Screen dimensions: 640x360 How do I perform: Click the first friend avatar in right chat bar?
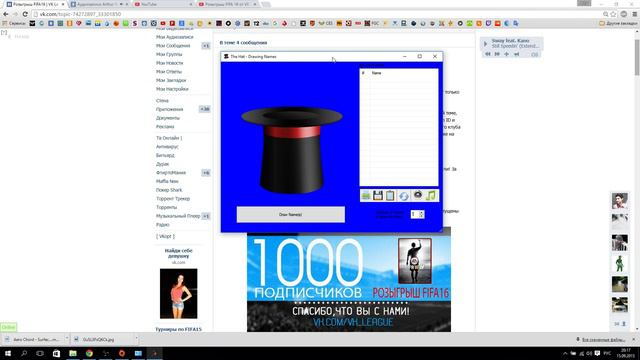620,200
